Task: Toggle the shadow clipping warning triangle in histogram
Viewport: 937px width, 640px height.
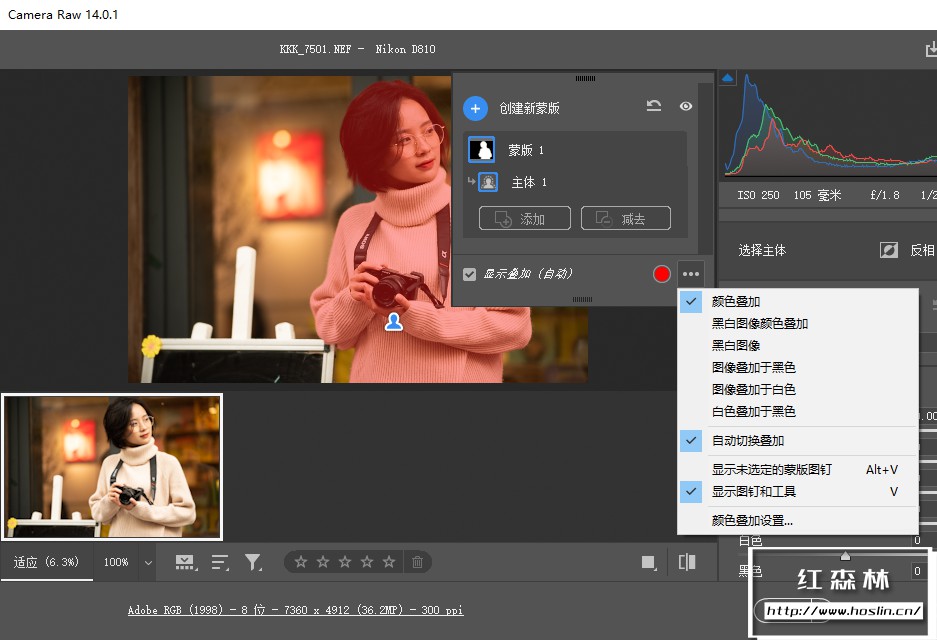Action: tap(727, 78)
